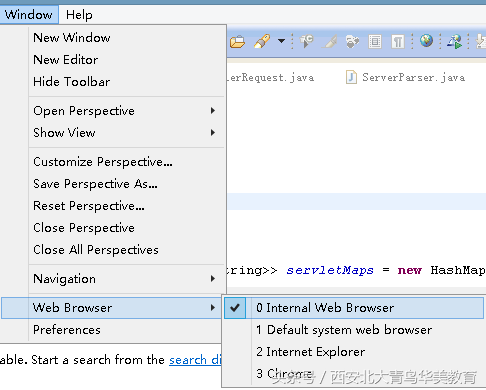The width and height of the screenshot is (486, 390).
Task: Click the flashlight search icon
Action: (x=262, y=41)
